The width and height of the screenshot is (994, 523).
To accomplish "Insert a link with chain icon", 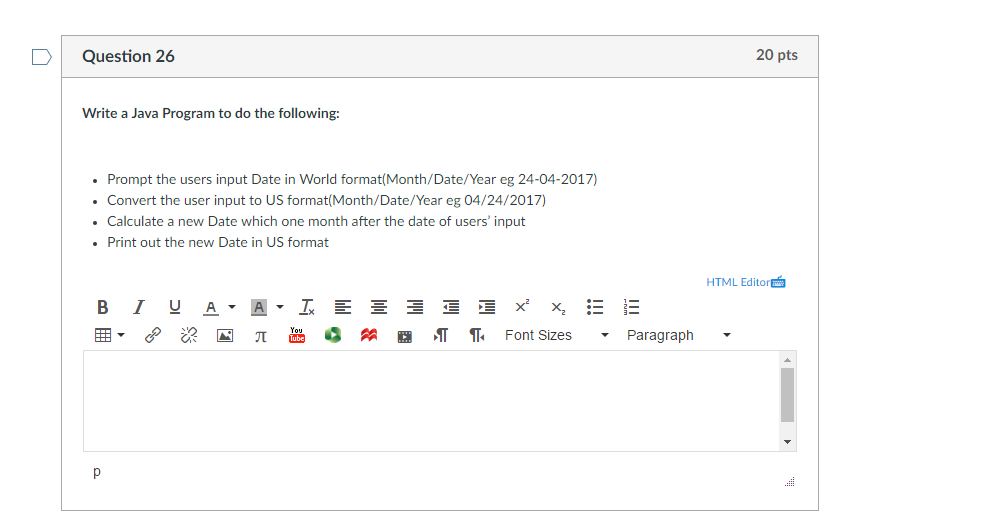I will [153, 335].
